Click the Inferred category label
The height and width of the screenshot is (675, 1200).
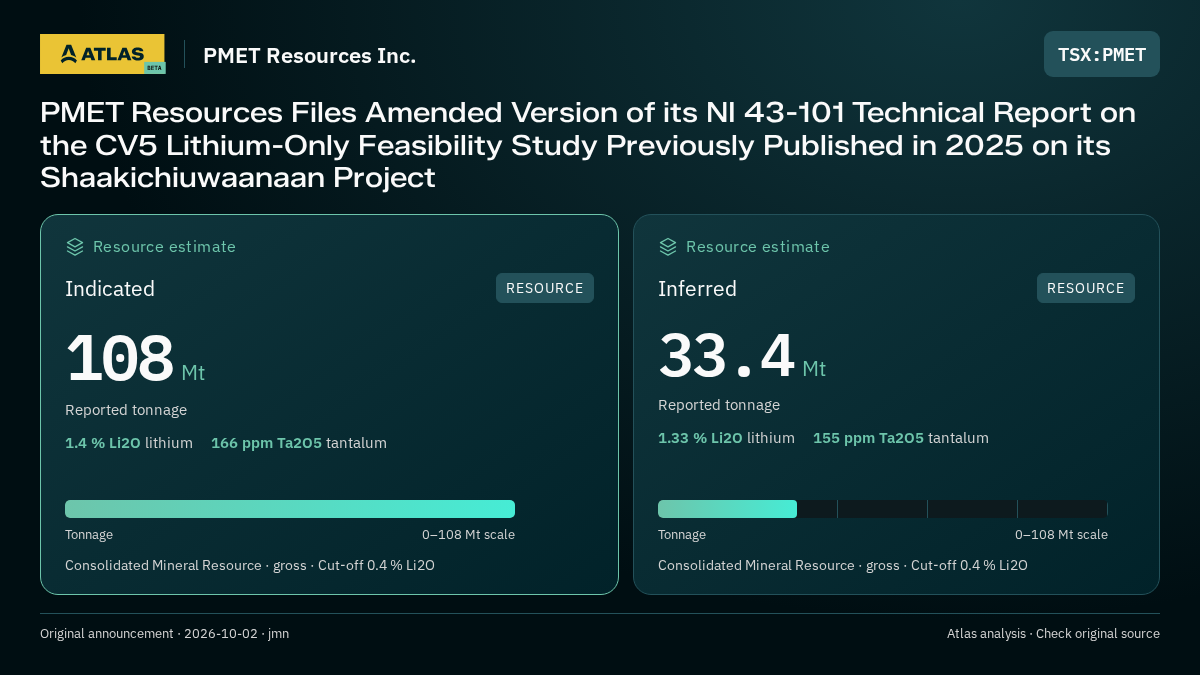pyautogui.click(x=697, y=289)
